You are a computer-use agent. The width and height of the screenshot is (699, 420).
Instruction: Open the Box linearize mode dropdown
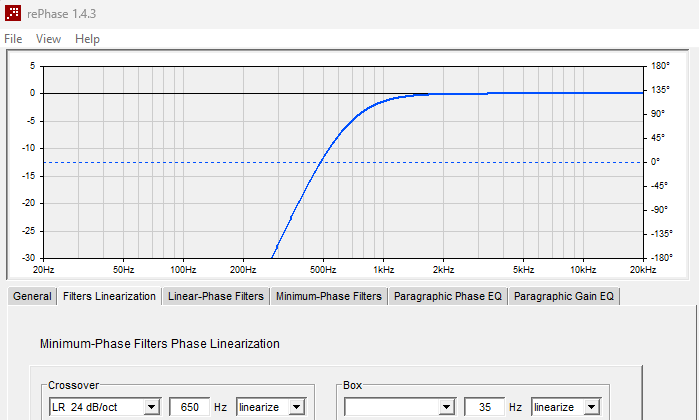[x=592, y=407]
